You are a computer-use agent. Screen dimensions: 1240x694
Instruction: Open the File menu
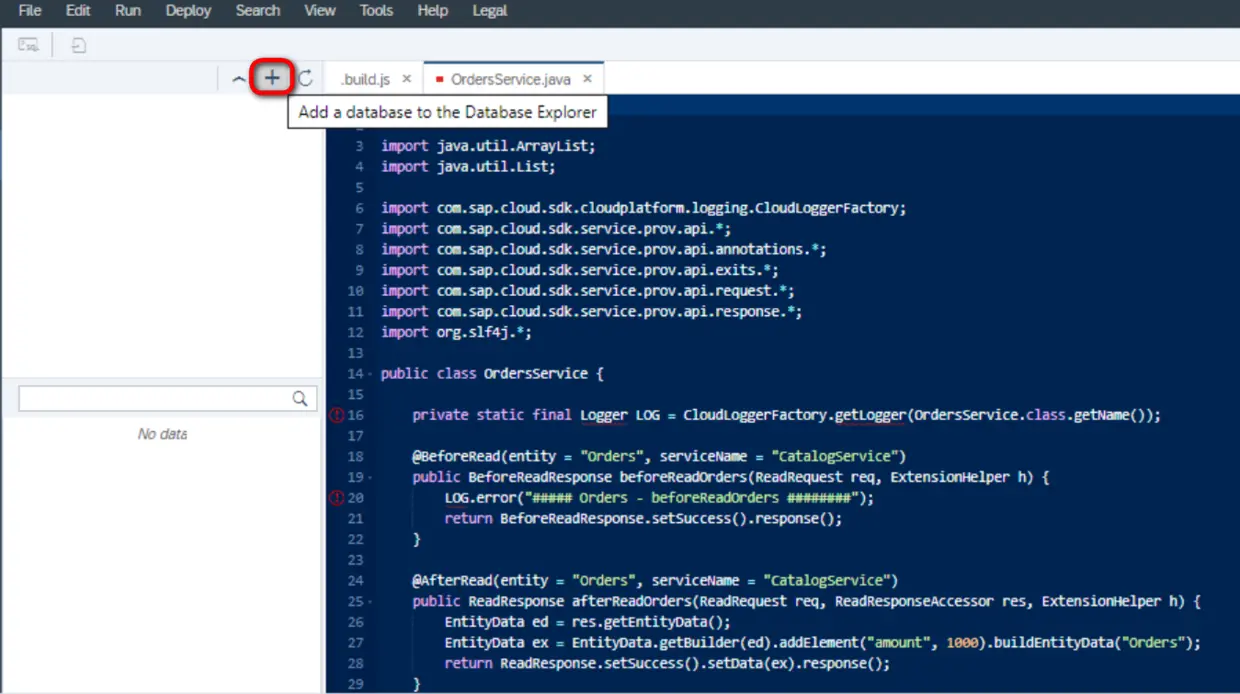(x=30, y=11)
